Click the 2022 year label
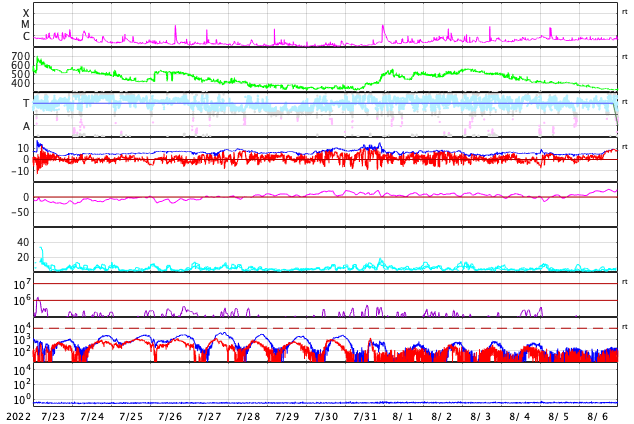 [x=17, y=416]
